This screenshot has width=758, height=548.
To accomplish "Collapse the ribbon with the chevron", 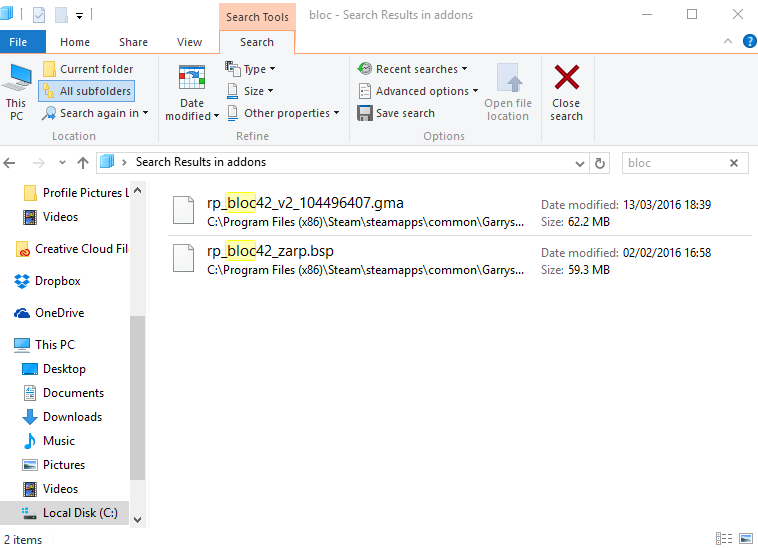I will point(728,42).
